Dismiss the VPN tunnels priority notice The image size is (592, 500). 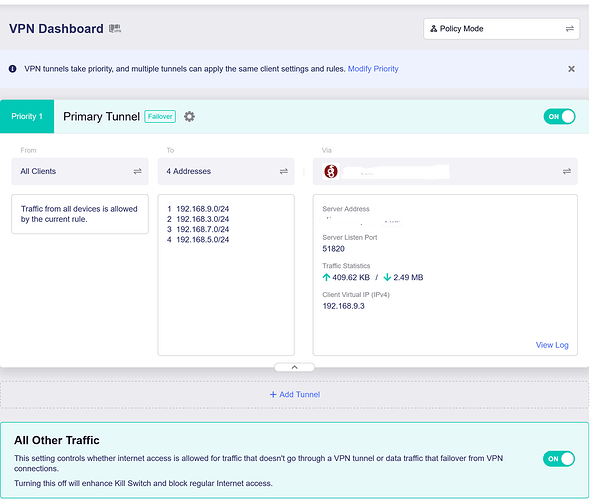point(571,69)
